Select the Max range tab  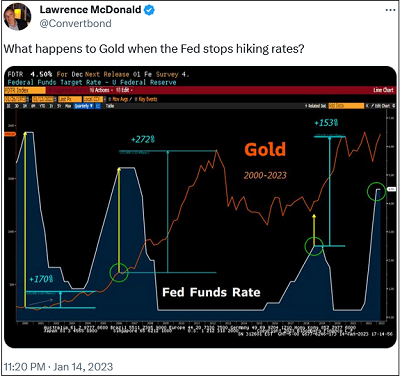(68, 106)
